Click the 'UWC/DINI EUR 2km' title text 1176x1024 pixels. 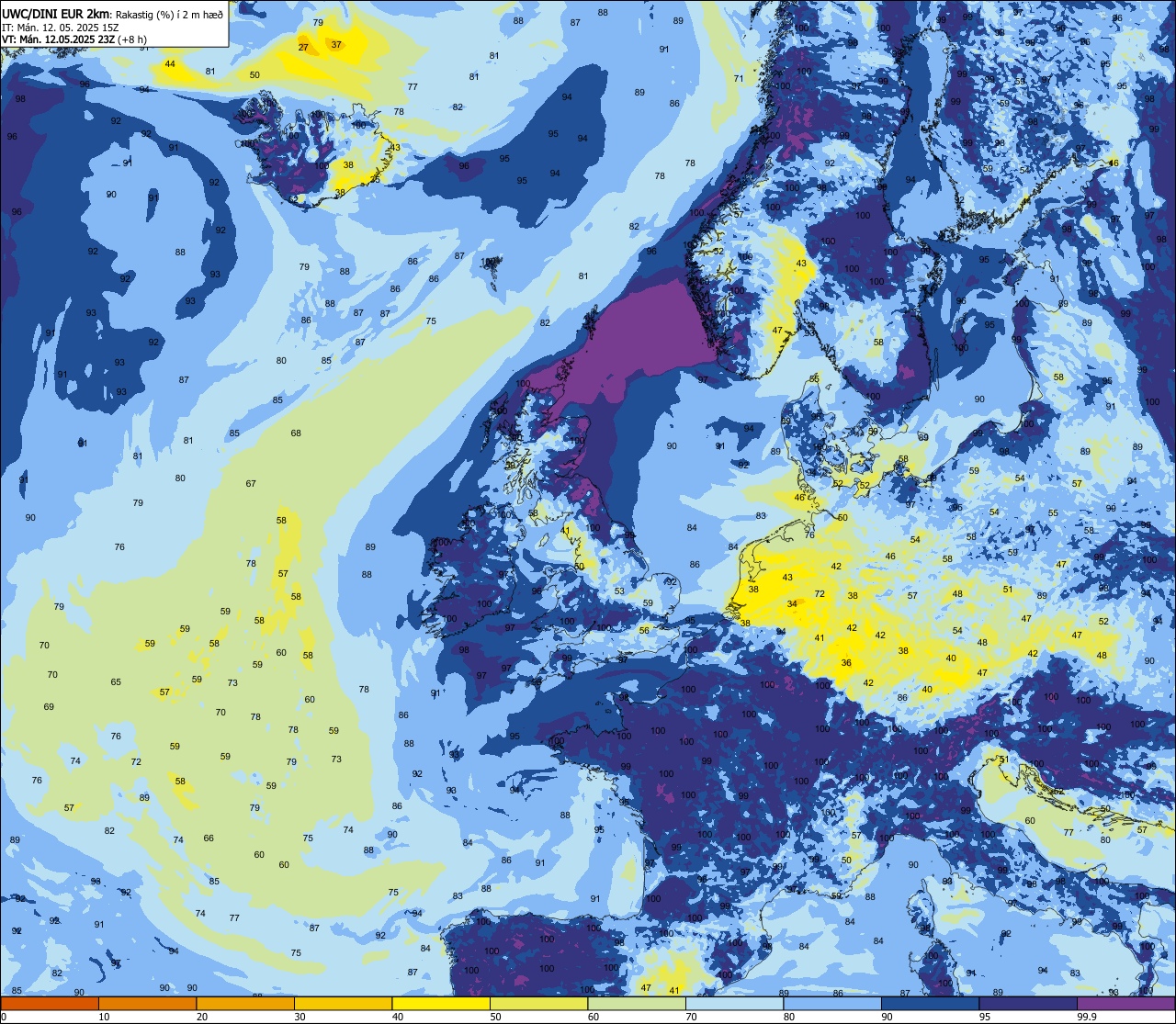tap(55, 13)
